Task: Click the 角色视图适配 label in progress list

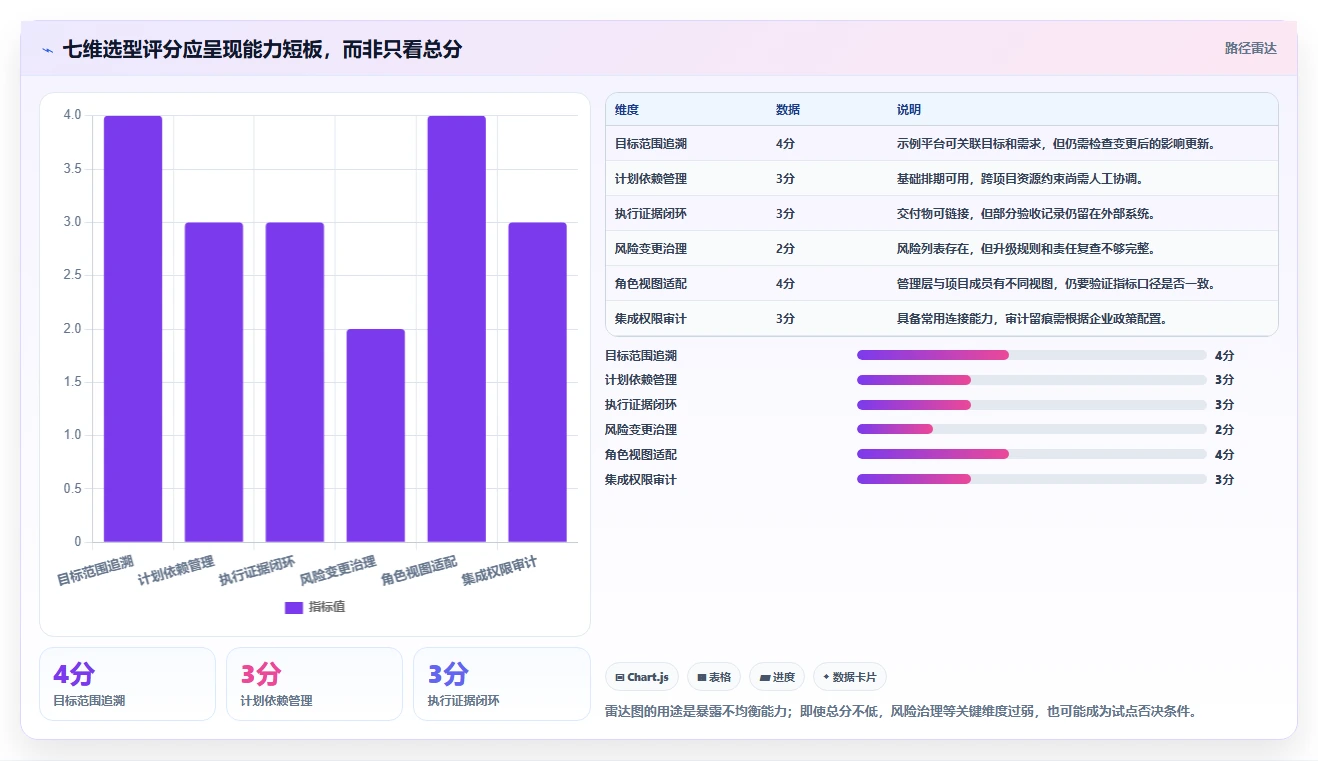Action: 641,455
